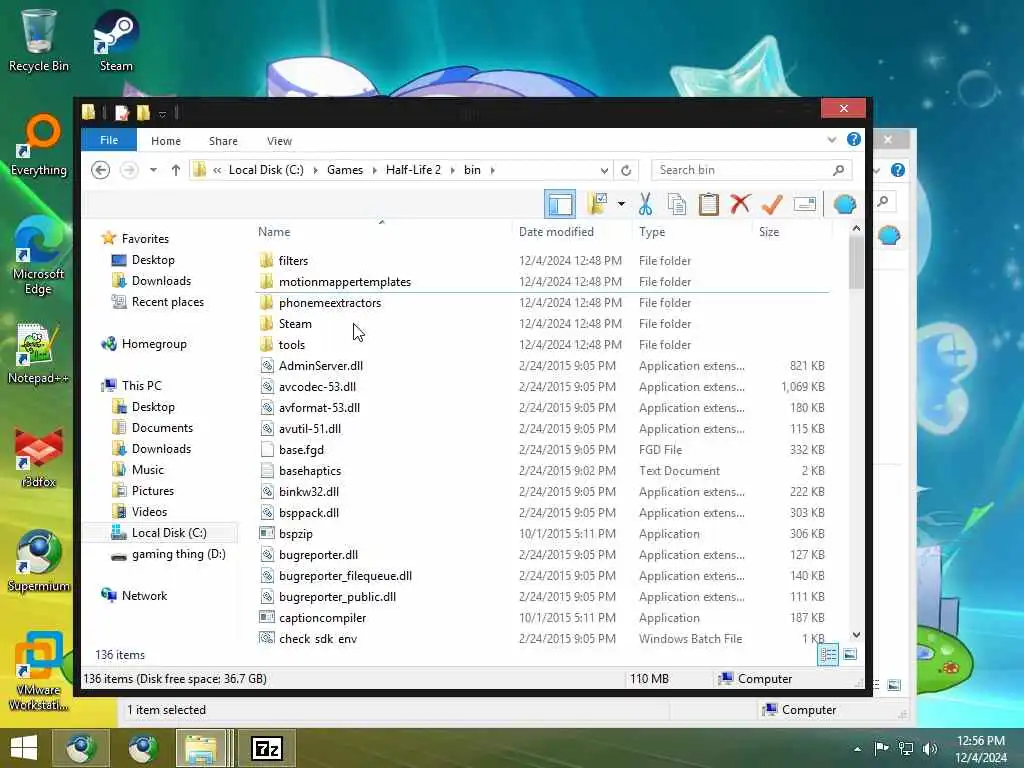The height and width of the screenshot is (768, 1024).
Task: Click the orange checkmark Properties icon
Action: pos(772,204)
